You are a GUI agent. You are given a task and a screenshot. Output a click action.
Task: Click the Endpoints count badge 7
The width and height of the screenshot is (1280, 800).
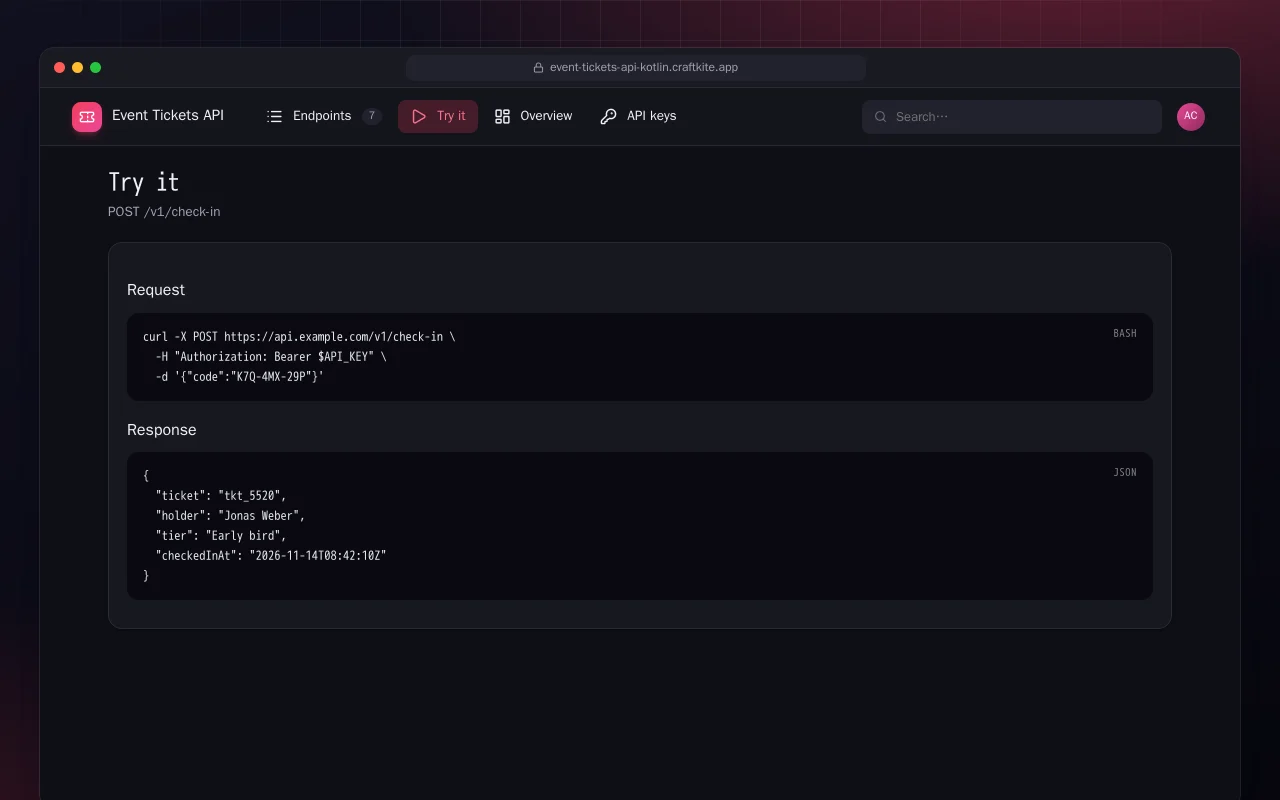pos(372,116)
